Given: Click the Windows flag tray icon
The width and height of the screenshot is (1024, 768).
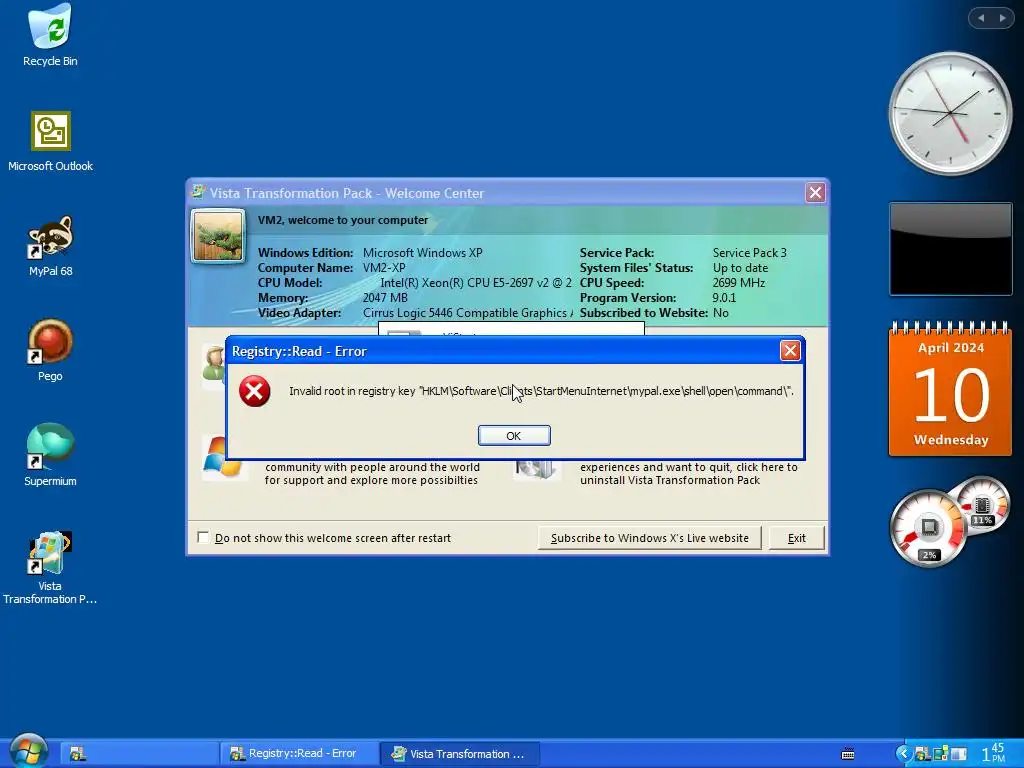Looking at the screenshot, I should click(x=922, y=754).
